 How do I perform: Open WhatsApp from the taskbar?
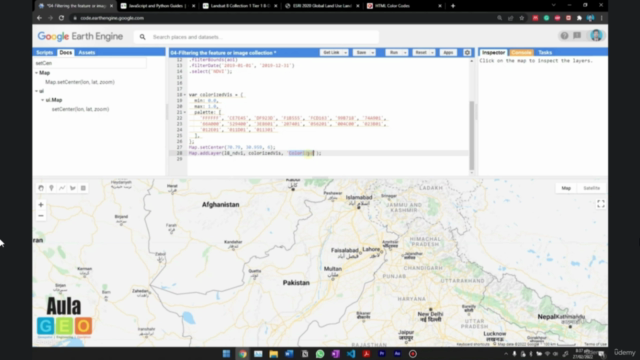coord(320,354)
